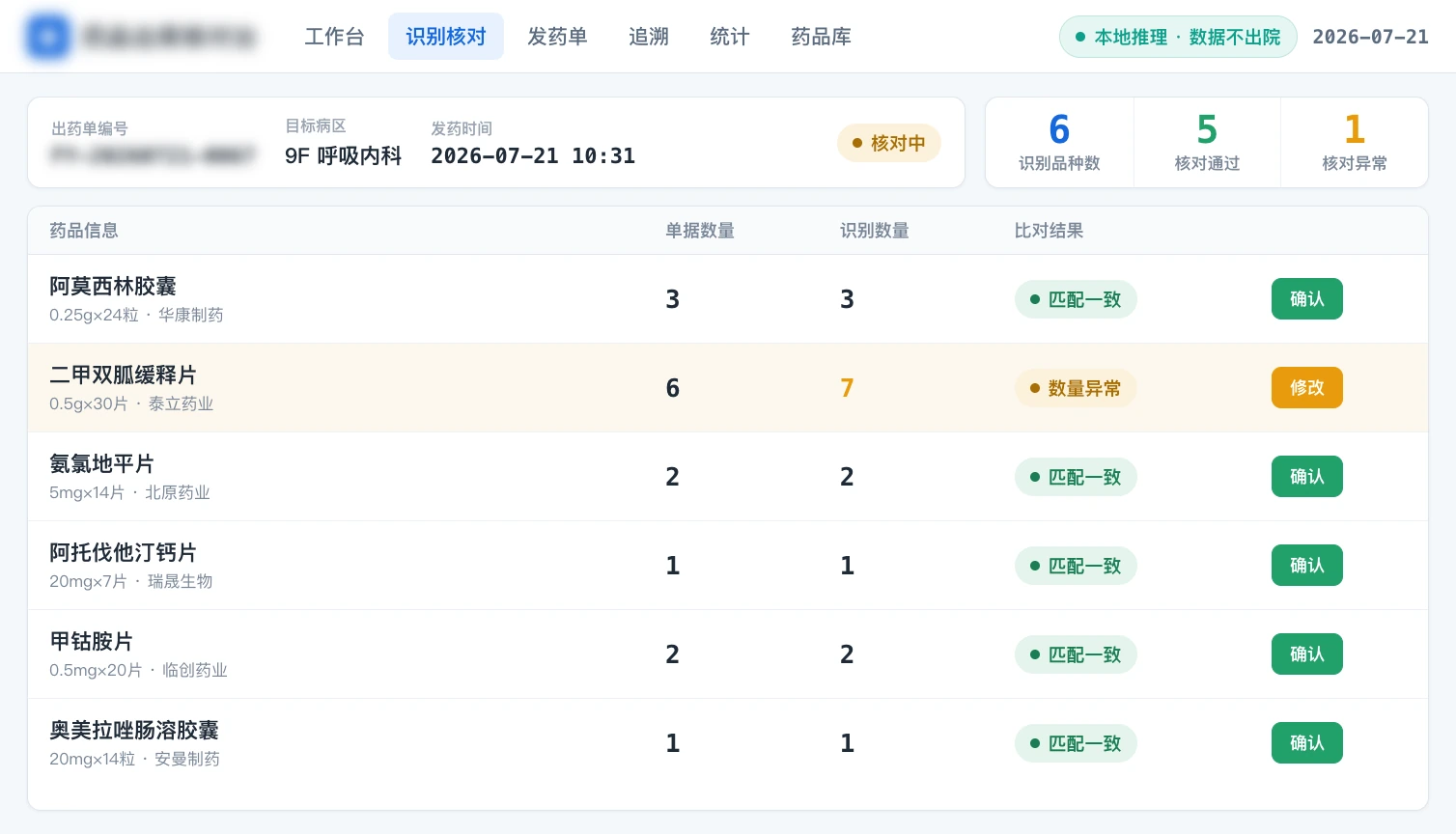Click the 匹配一致 badge for 甲钴胺片
The image size is (1456, 834).
[x=1076, y=654]
